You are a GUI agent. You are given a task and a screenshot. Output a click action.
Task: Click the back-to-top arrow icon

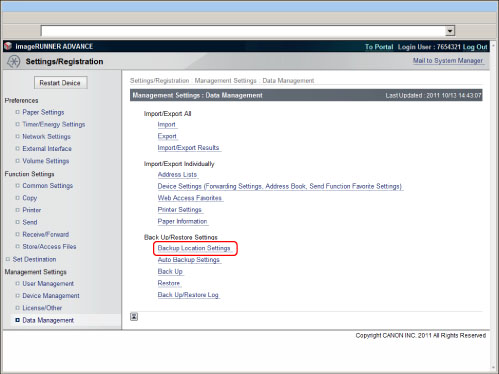(134, 317)
